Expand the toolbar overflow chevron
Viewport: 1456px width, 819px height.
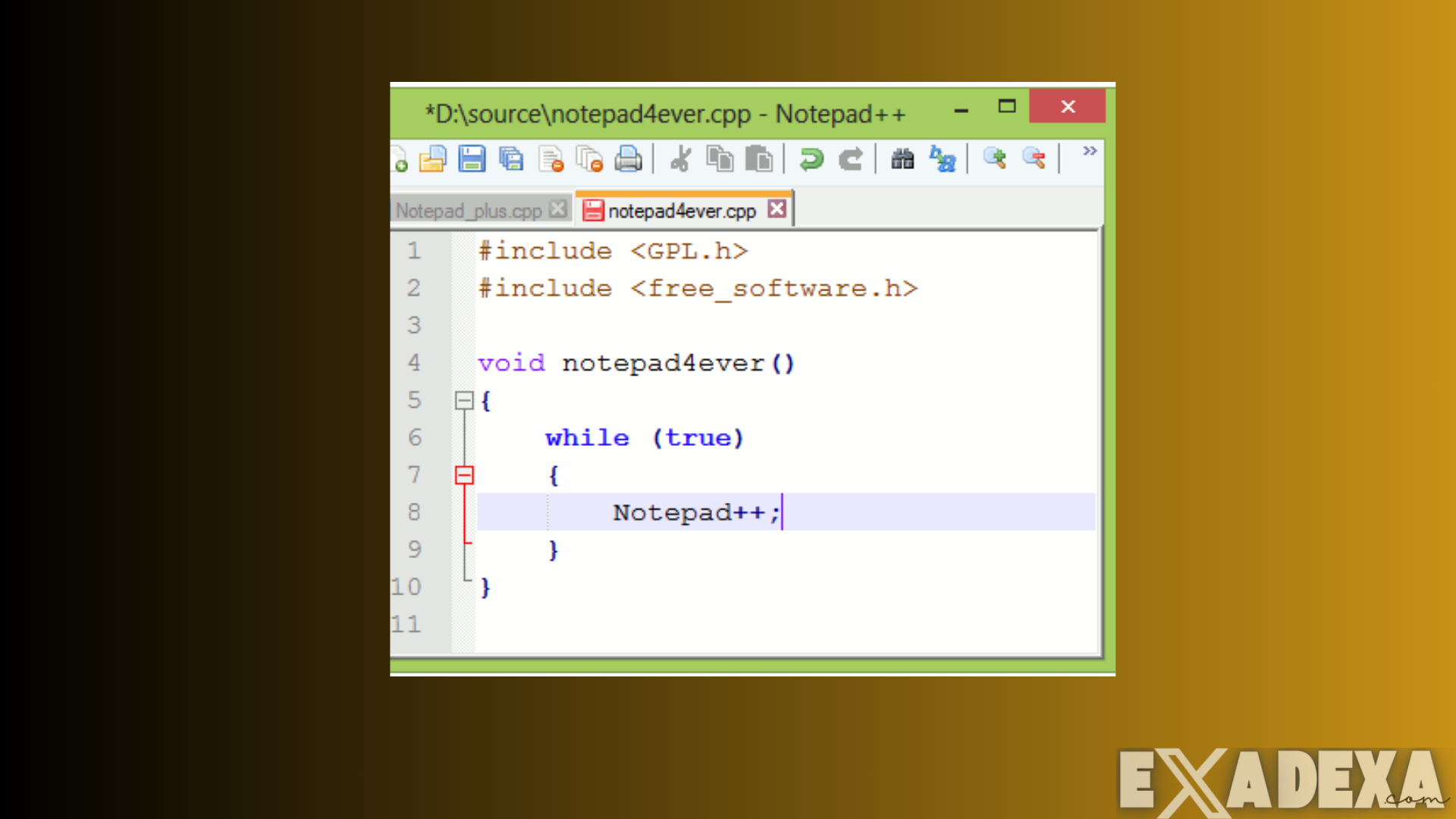tap(1089, 151)
